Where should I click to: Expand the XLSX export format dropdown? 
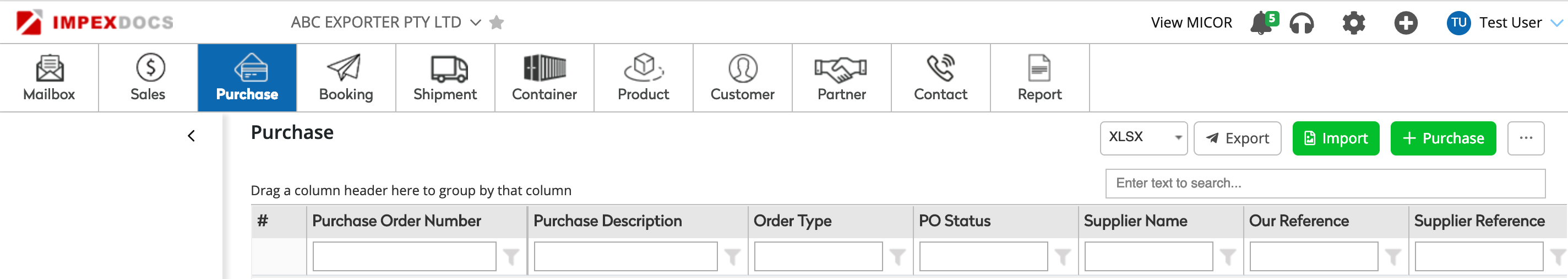click(1143, 138)
